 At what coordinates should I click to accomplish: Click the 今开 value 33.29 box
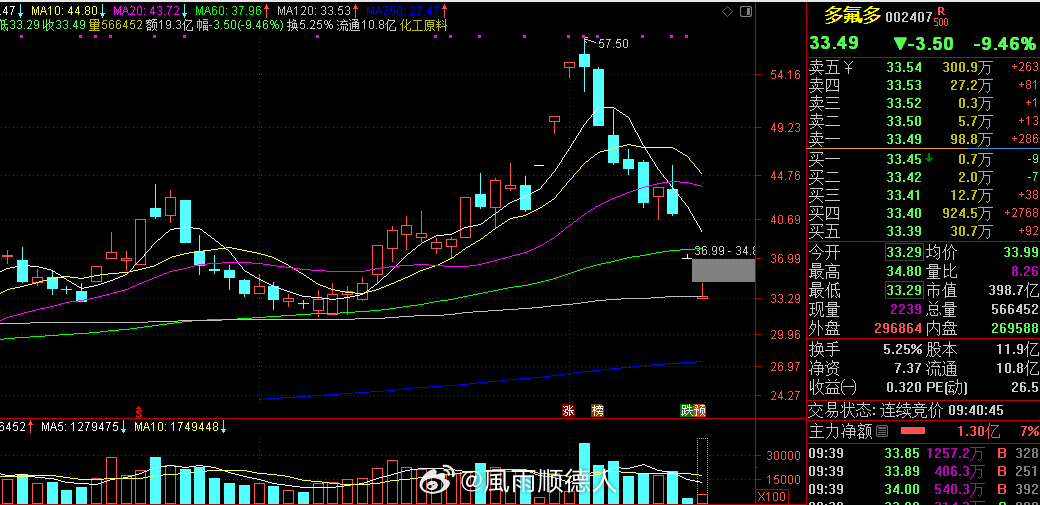click(x=905, y=253)
